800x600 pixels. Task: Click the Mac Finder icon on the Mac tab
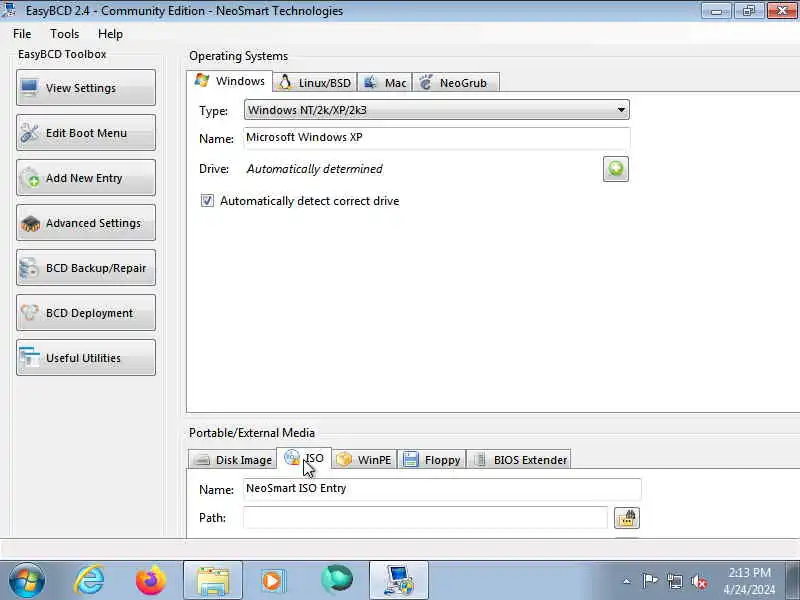(x=370, y=82)
